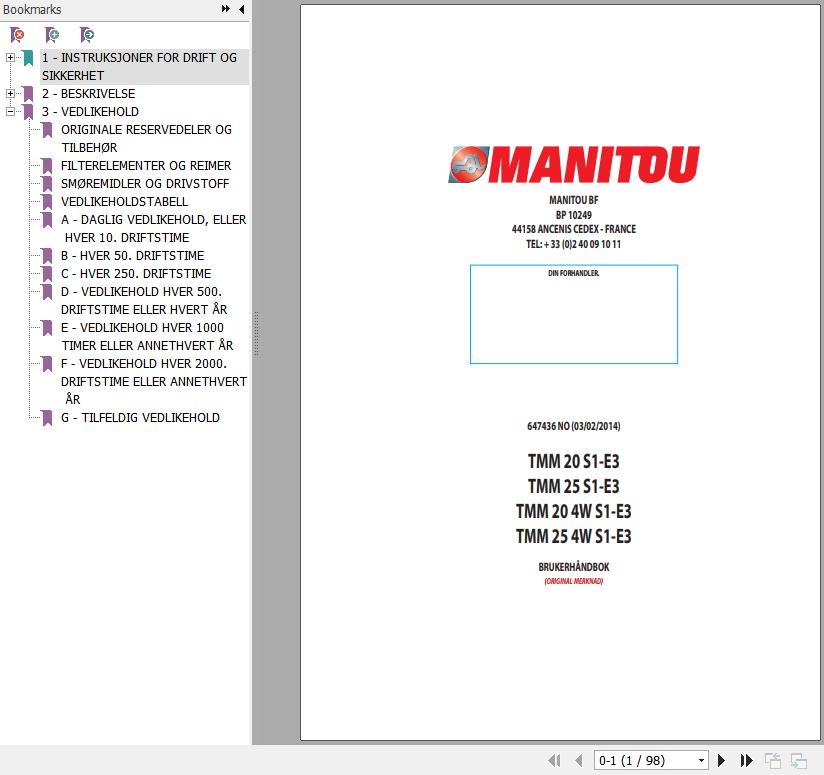Click the TMM 25 4W S1-E3 text
Viewport: 824px width, 775px height.
(573, 536)
